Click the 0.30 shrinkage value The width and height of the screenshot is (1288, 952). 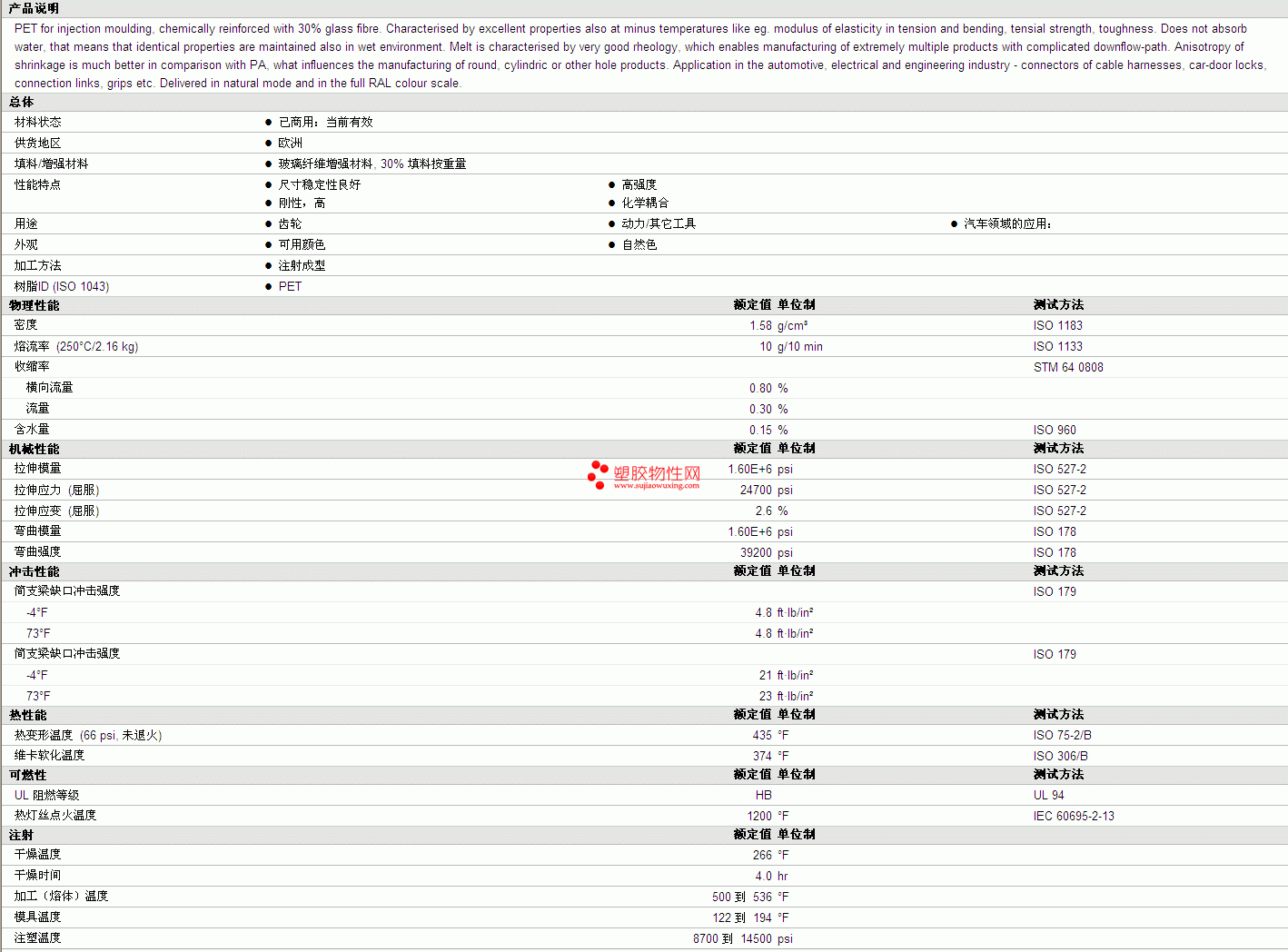760,409
